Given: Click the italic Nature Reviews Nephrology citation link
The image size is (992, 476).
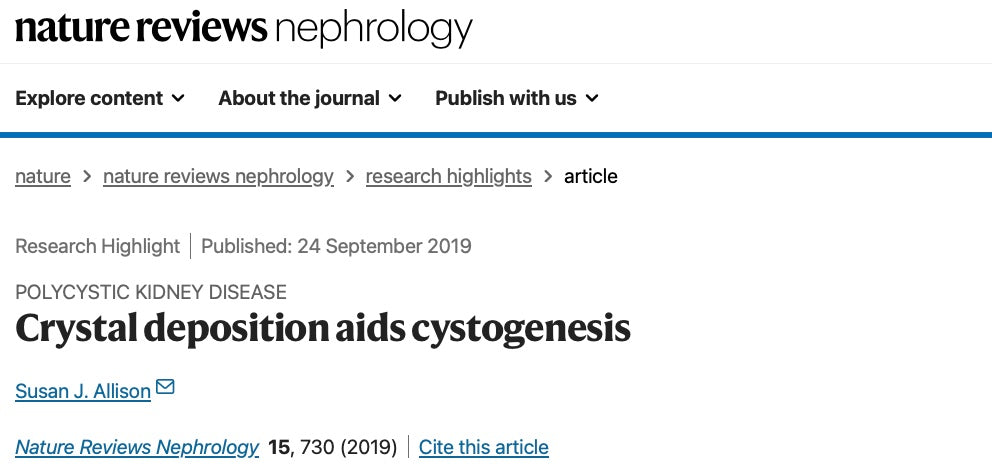Looking at the screenshot, I should (137, 447).
